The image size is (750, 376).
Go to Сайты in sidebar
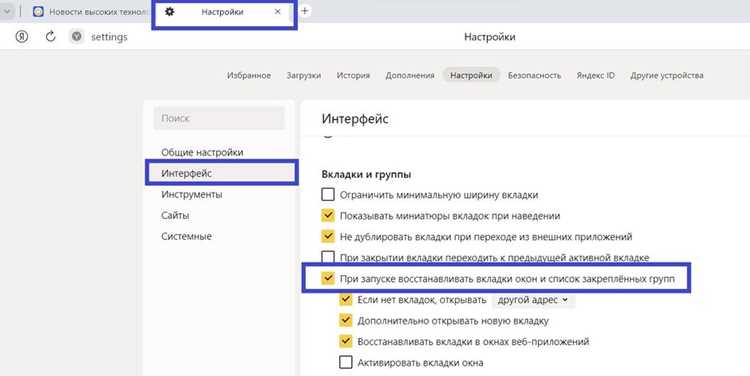point(175,215)
